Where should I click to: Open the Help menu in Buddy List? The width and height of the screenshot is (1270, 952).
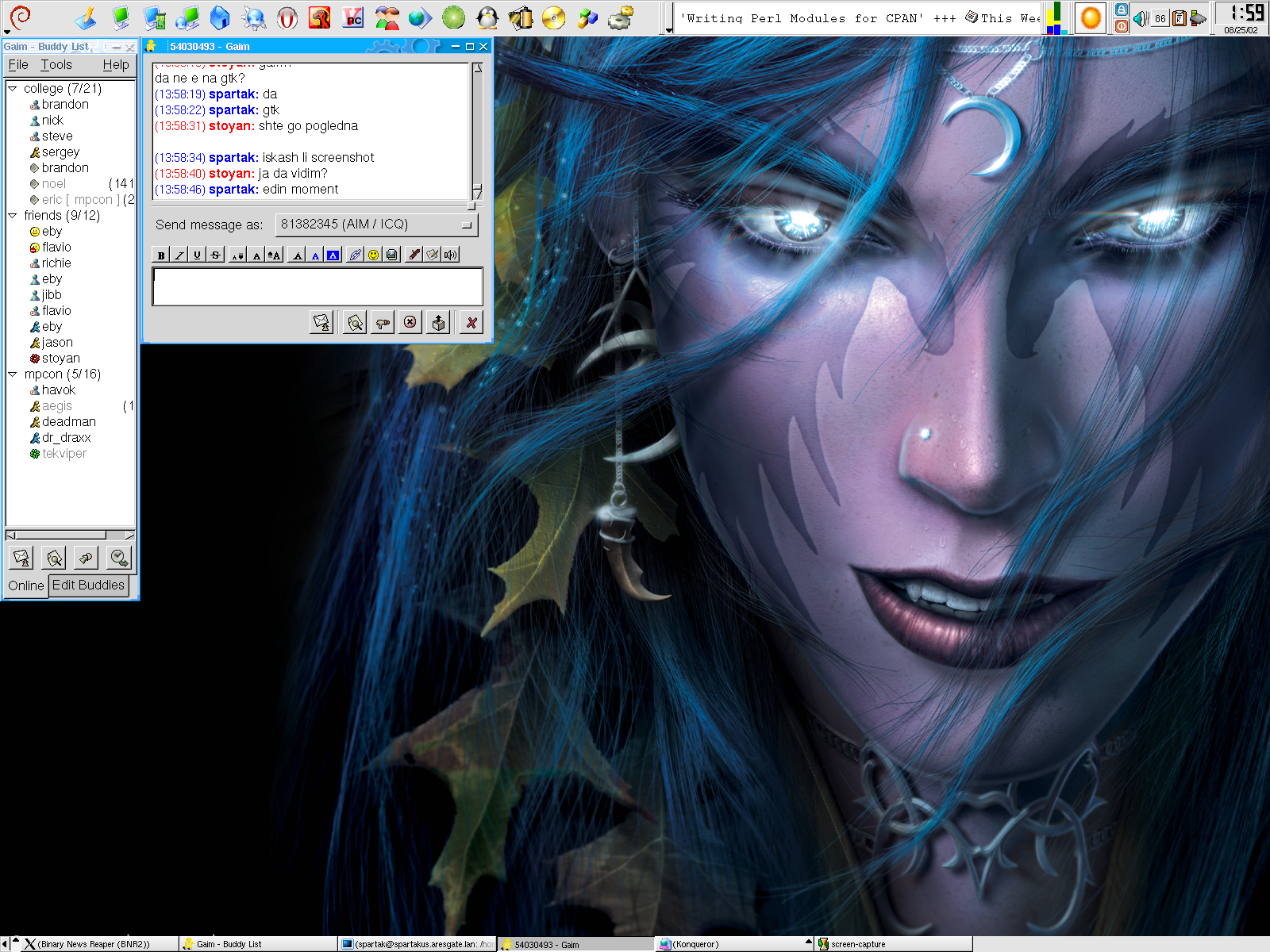(116, 65)
